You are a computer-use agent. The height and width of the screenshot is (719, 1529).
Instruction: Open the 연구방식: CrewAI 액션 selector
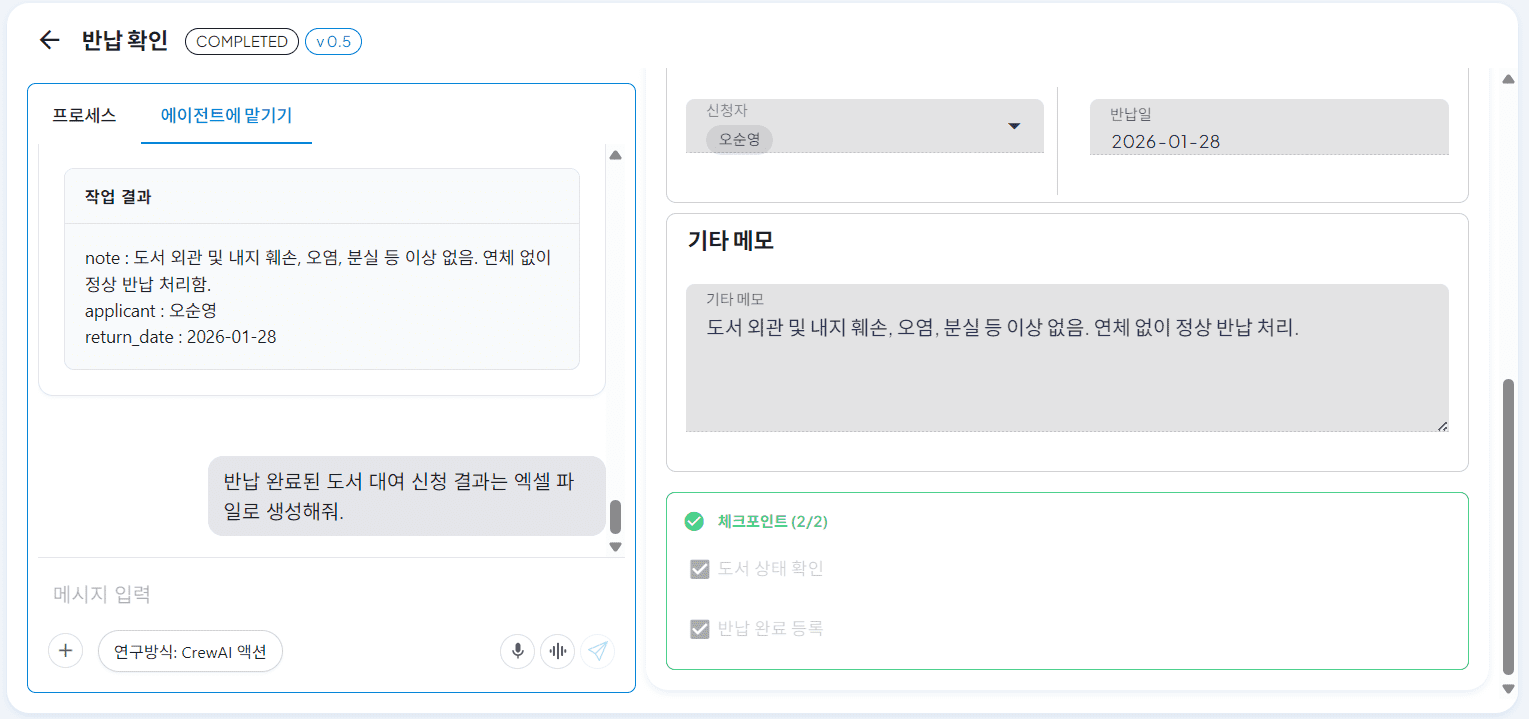(190, 651)
